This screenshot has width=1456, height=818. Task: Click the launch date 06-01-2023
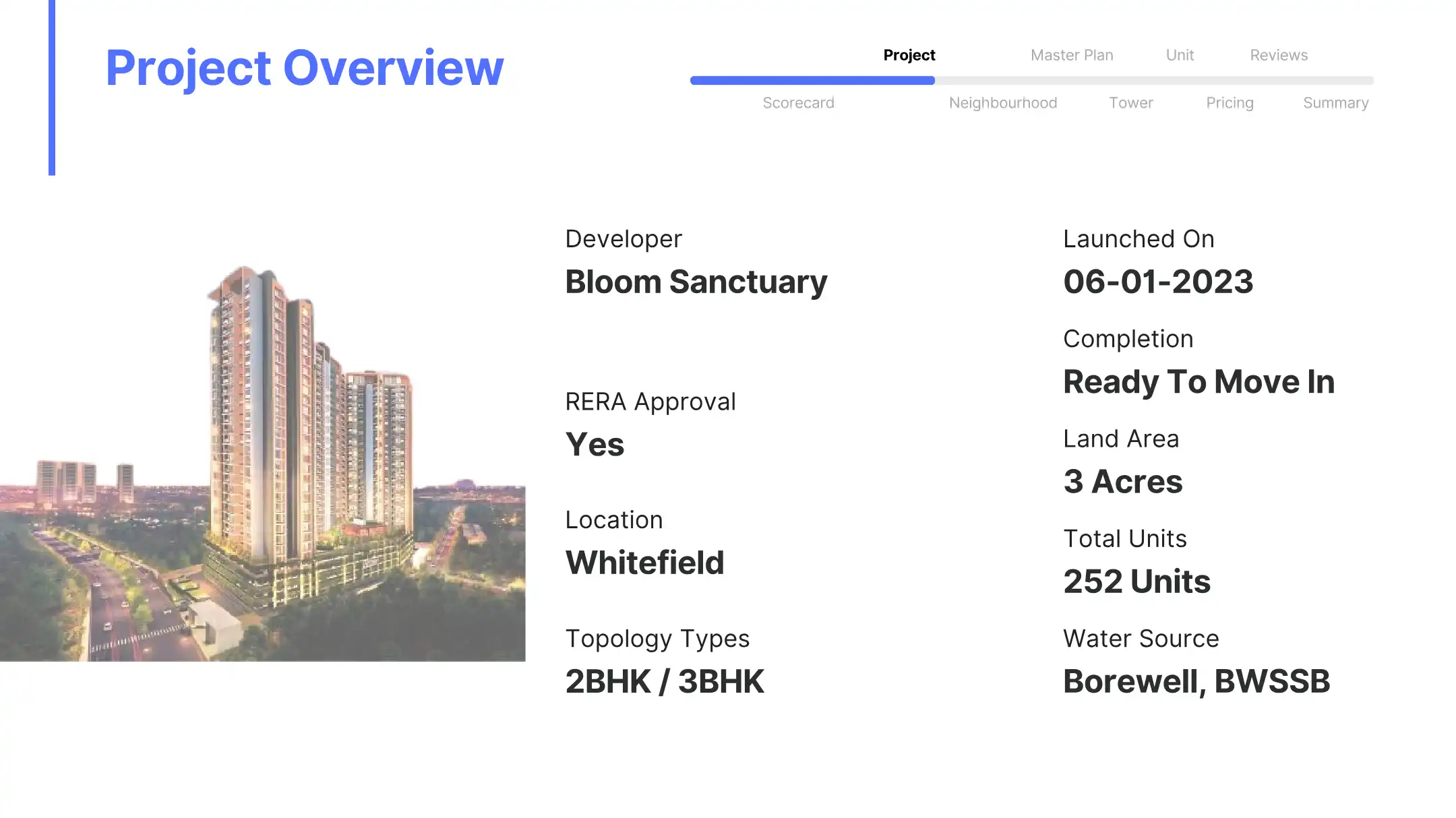(1157, 282)
